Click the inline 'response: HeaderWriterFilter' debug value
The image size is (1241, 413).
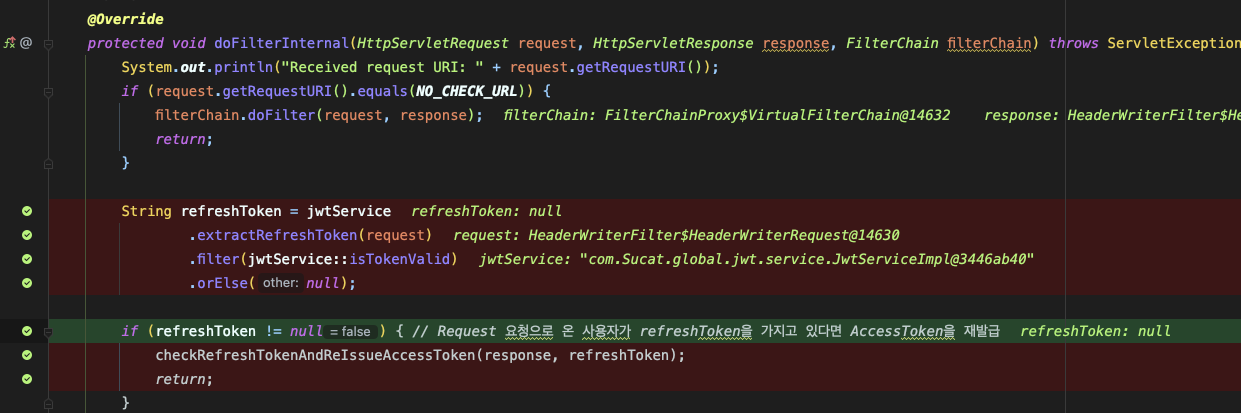coord(1112,115)
